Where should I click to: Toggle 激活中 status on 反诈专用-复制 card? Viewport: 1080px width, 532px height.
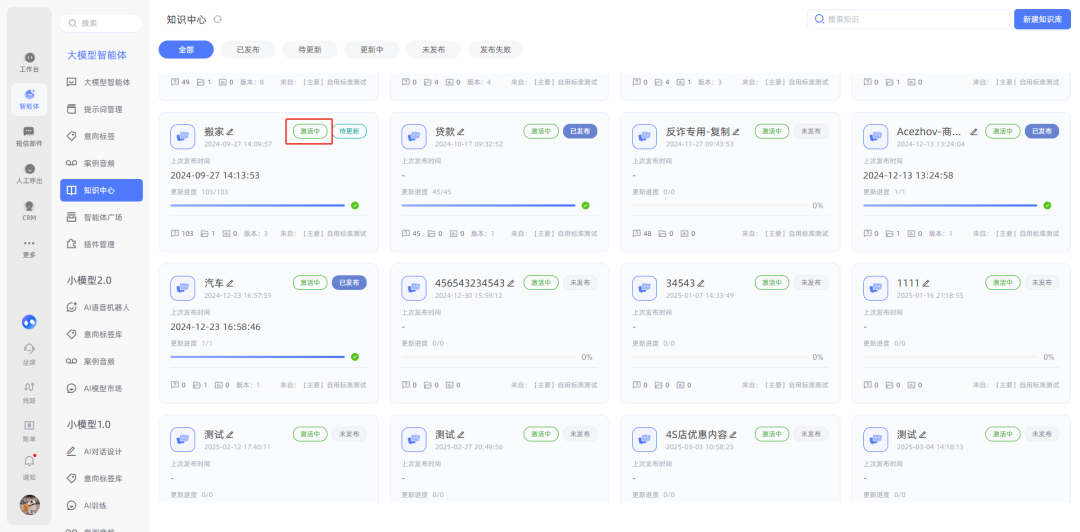click(771, 131)
